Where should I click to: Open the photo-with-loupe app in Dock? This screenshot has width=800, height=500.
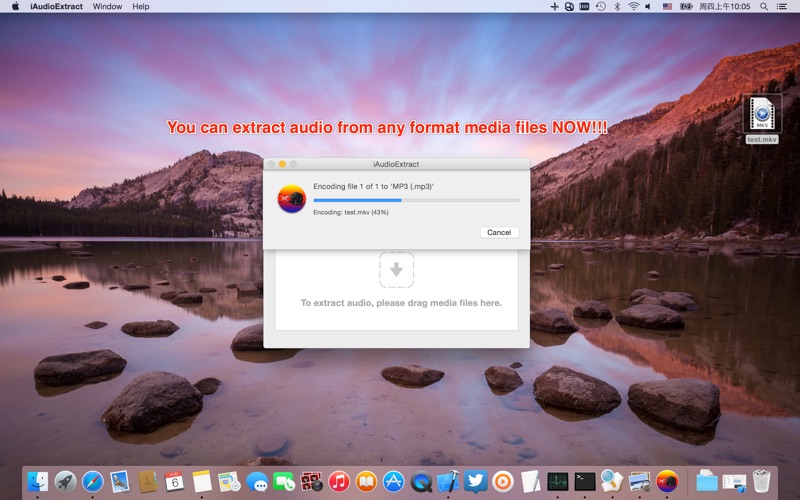[639, 481]
